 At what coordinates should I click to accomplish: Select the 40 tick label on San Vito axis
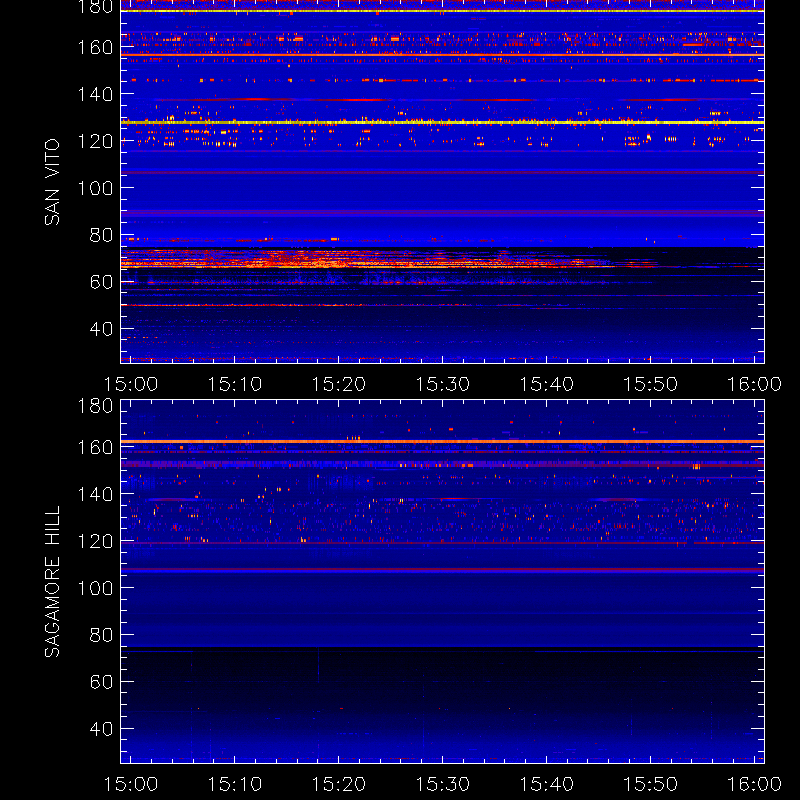(101, 329)
